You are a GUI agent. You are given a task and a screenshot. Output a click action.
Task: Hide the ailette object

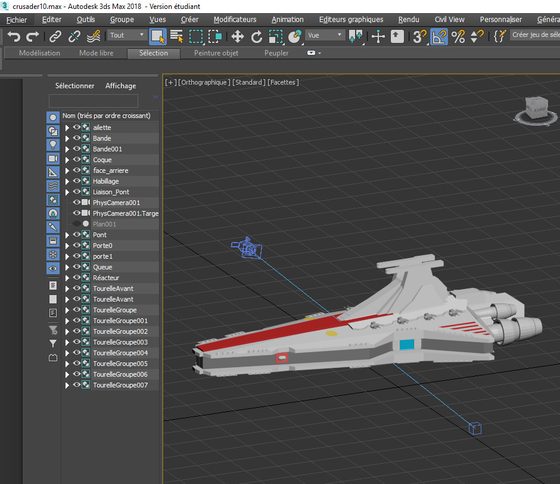[76, 127]
